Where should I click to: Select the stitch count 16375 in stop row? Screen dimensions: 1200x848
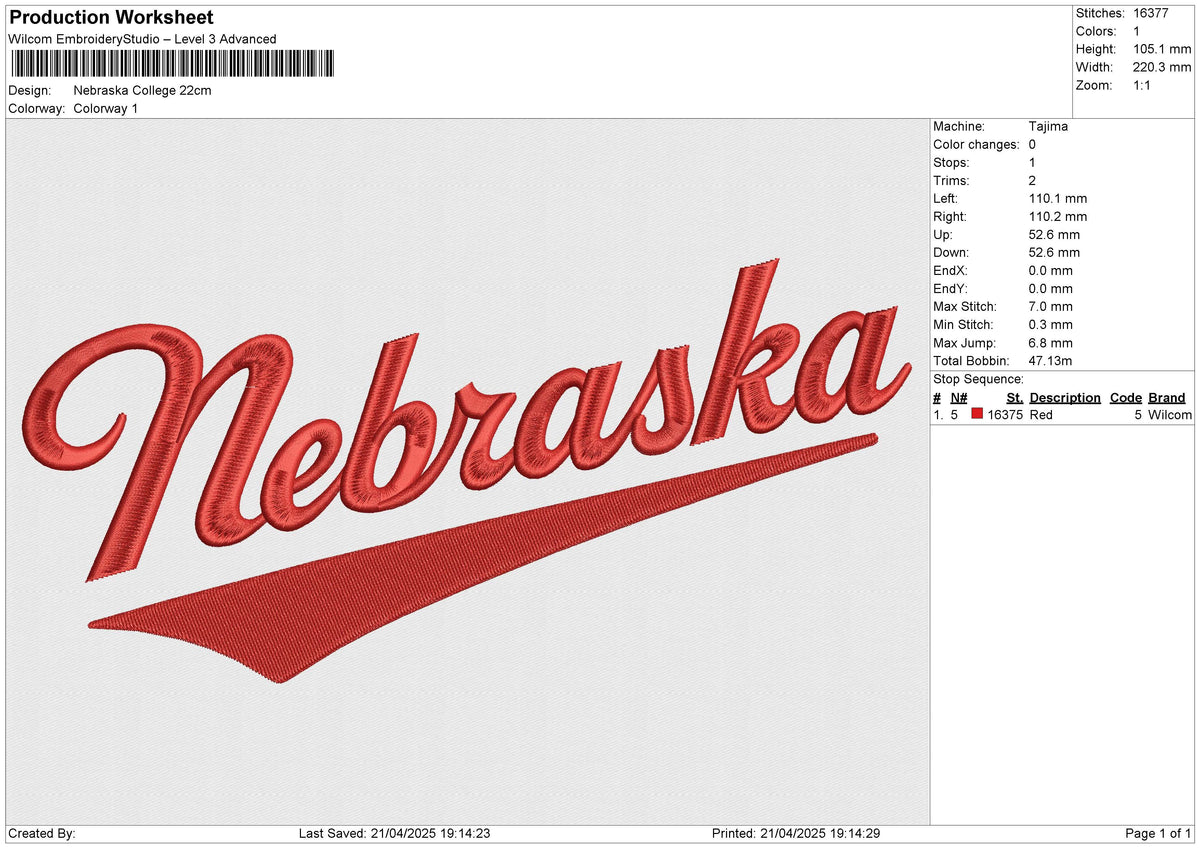[1005, 414]
